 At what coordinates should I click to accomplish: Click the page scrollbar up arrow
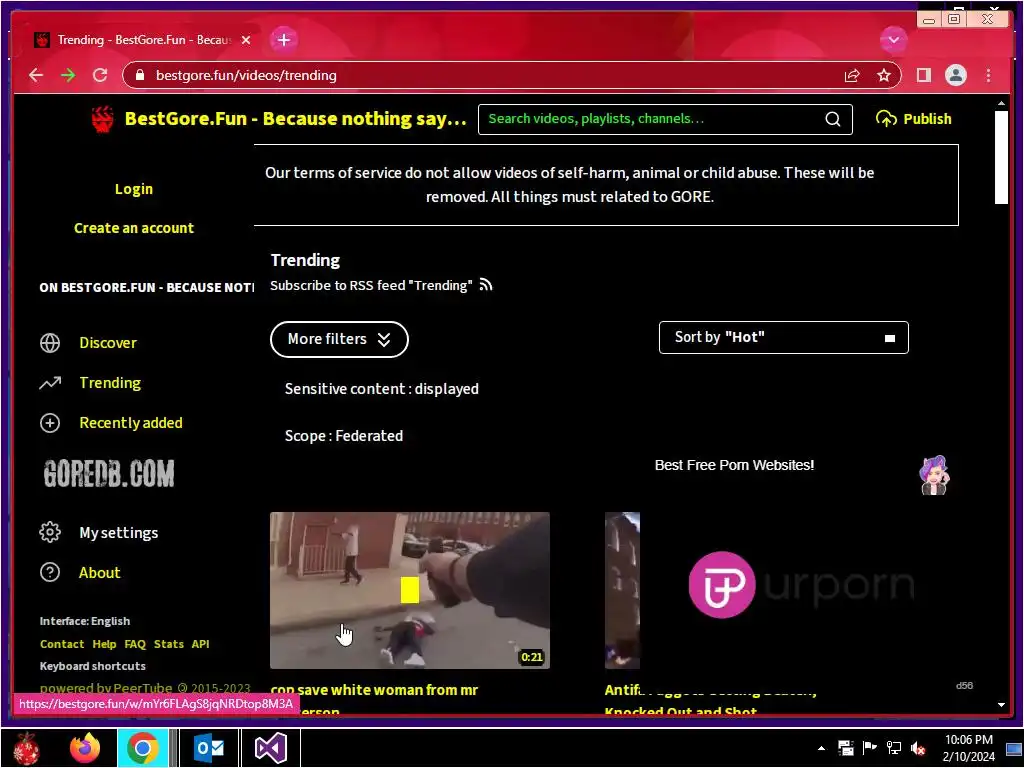point(1001,103)
